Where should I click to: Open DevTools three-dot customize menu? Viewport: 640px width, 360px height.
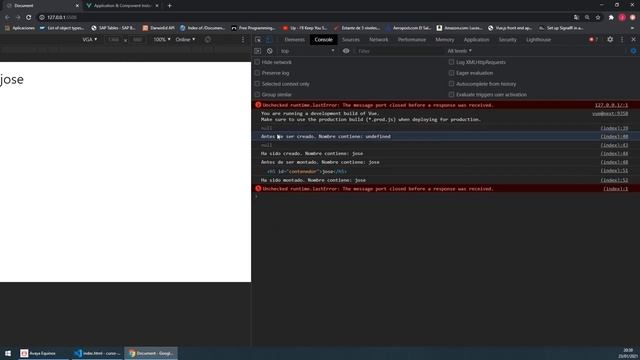(622, 40)
